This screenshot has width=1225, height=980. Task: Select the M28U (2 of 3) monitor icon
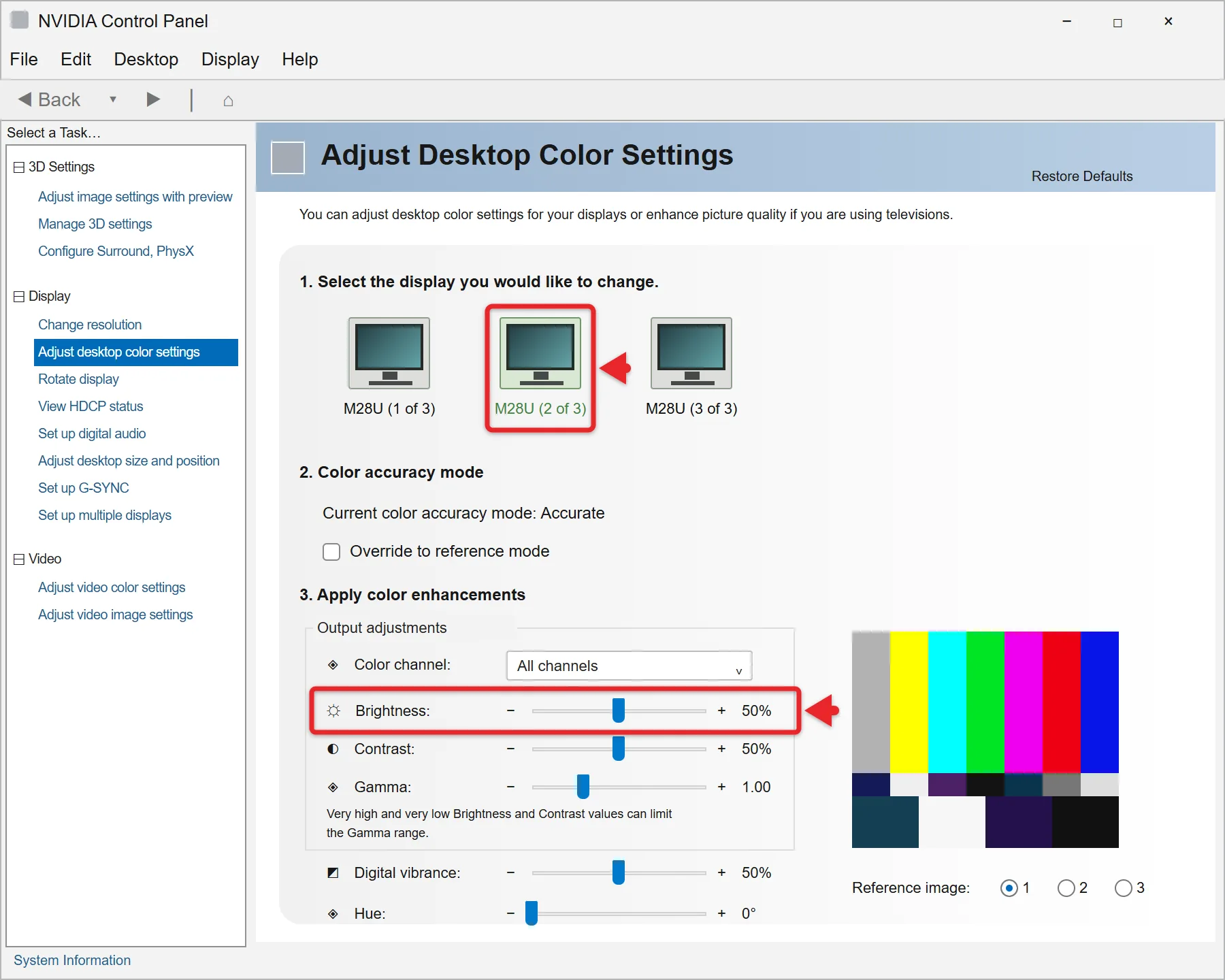pyautogui.click(x=540, y=353)
